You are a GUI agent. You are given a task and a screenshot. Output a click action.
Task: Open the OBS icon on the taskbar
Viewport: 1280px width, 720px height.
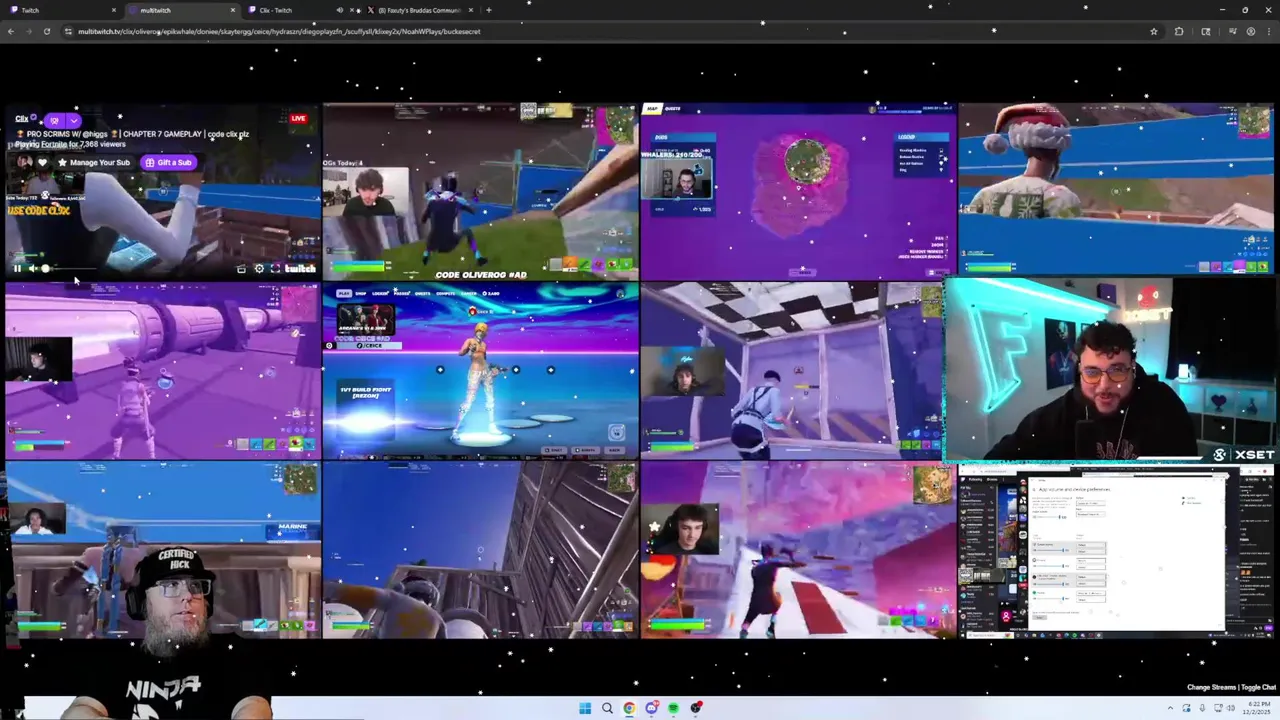(x=695, y=708)
